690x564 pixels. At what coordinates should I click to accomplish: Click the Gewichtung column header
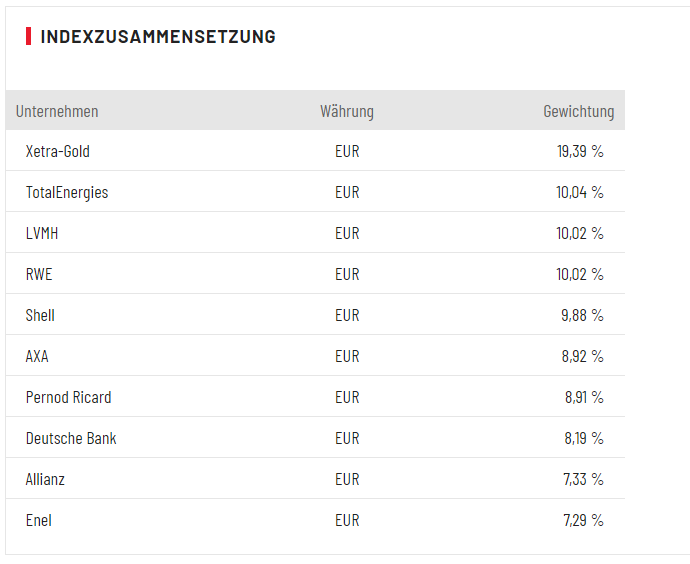(578, 111)
